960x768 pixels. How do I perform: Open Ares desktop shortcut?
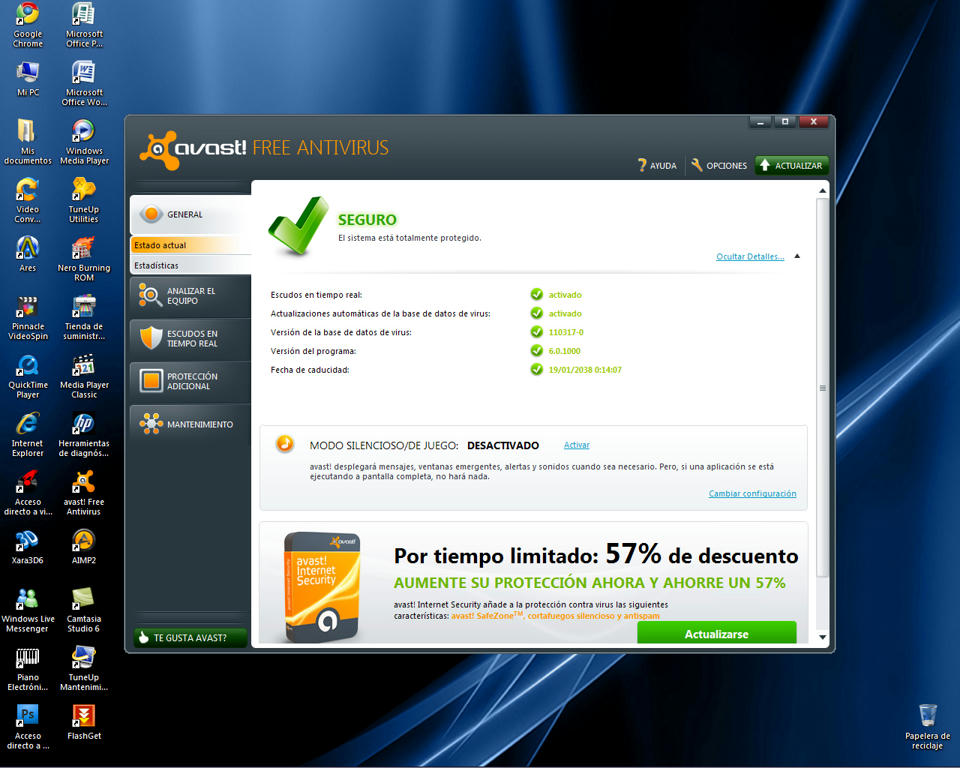[x=28, y=254]
